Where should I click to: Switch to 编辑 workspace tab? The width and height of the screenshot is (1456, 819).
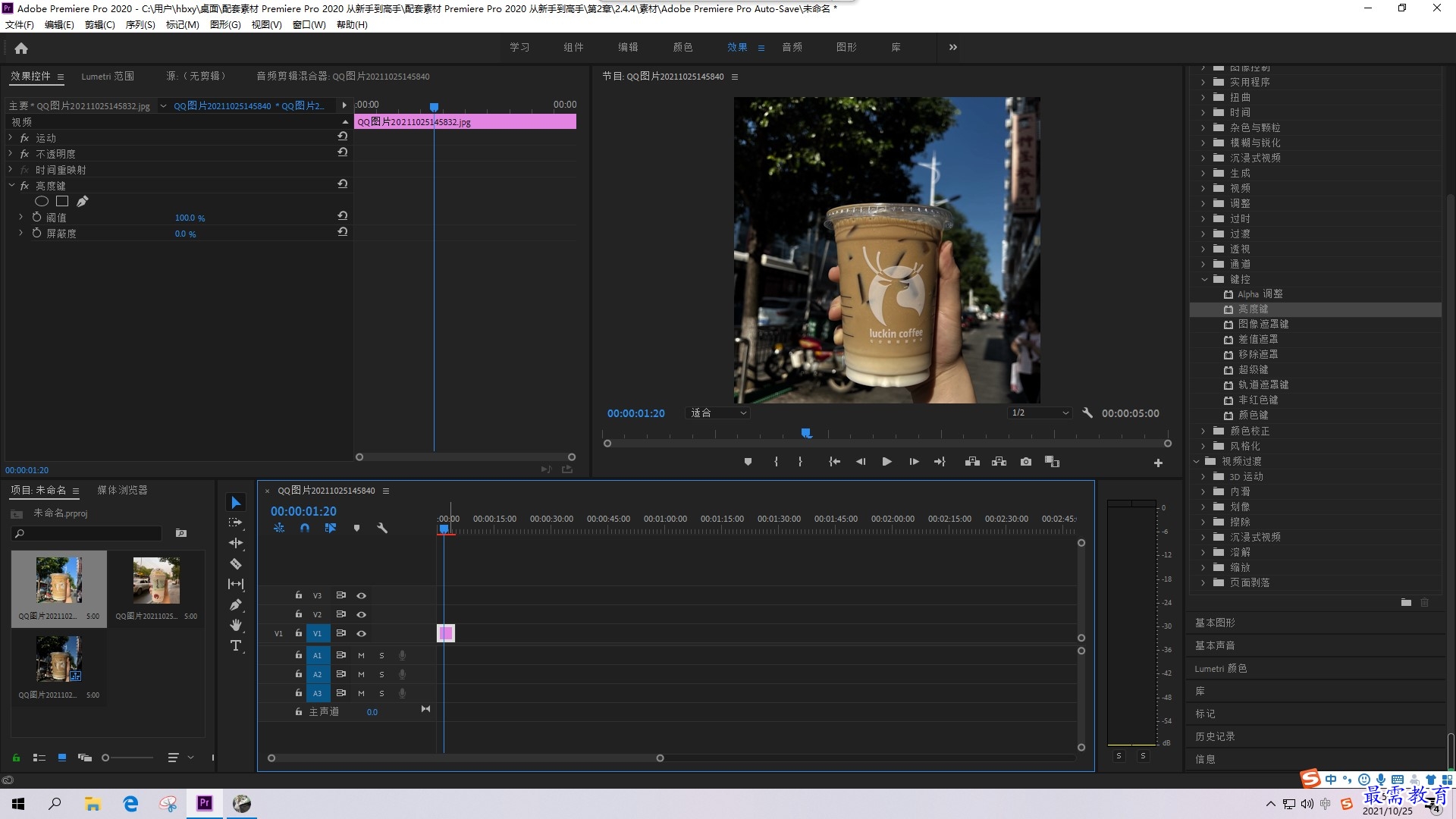[x=628, y=48]
